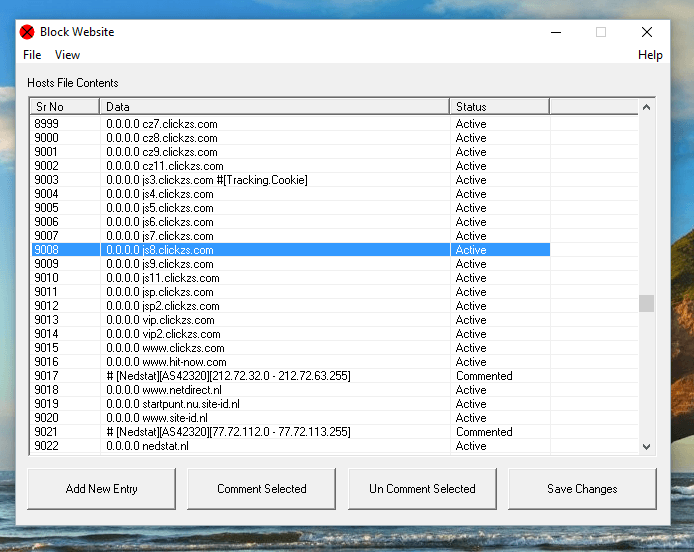Click serial number 9010
This screenshot has height=552, width=694.
point(46,278)
